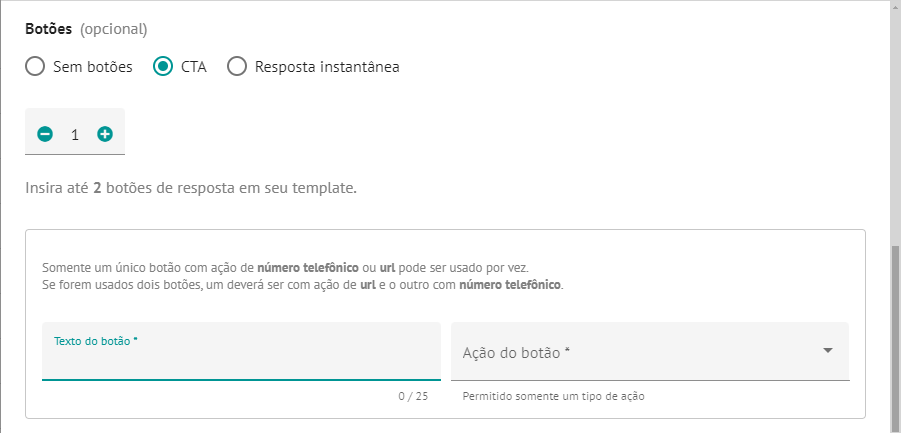Image resolution: width=901 pixels, height=433 pixels.
Task: Increase button count with plus icon
Action: pyautogui.click(x=105, y=134)
